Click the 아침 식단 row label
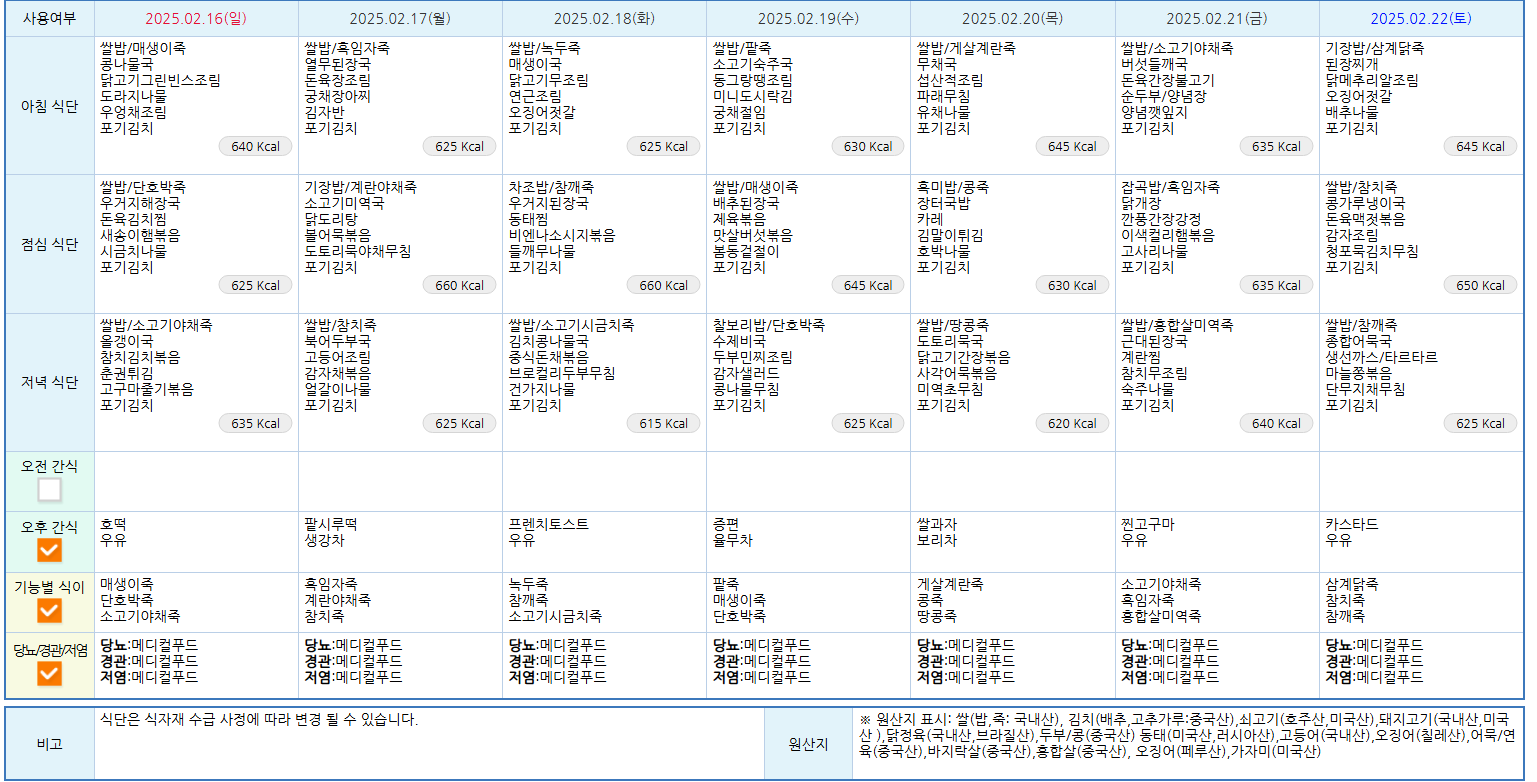1537x782 pixels. tap(50, 105)
